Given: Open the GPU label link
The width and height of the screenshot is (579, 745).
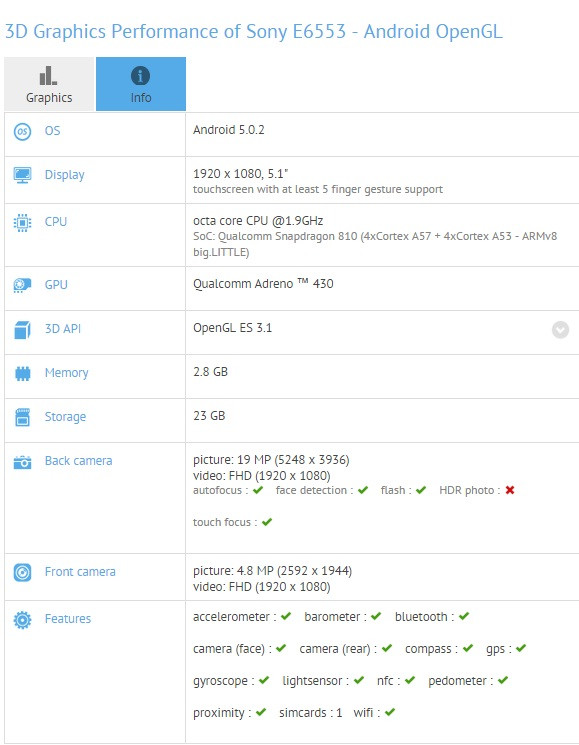Looking at the screenshot, I should [56, 285].
